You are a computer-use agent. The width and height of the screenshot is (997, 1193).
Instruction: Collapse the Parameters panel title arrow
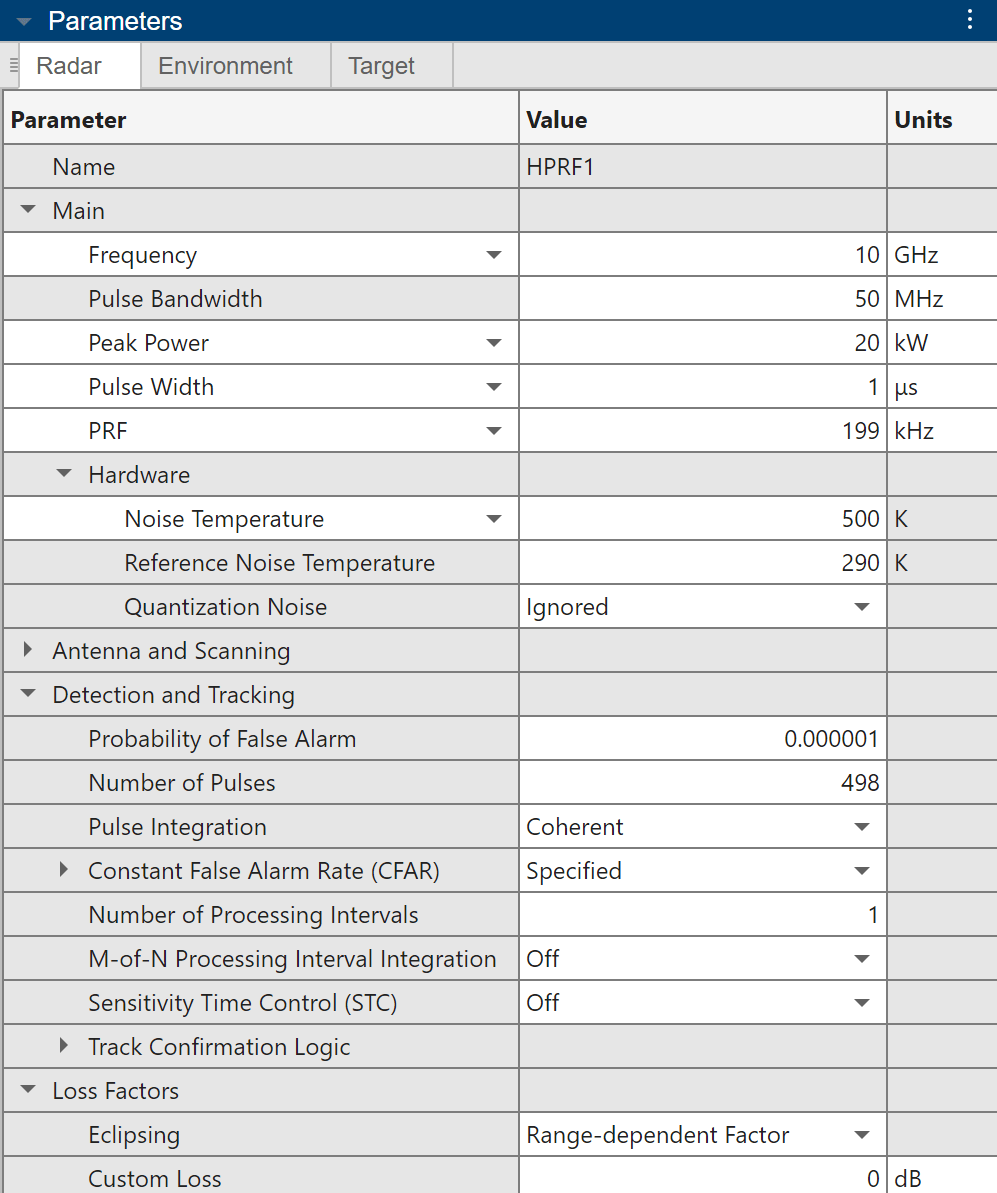click(x=24, y=21)
